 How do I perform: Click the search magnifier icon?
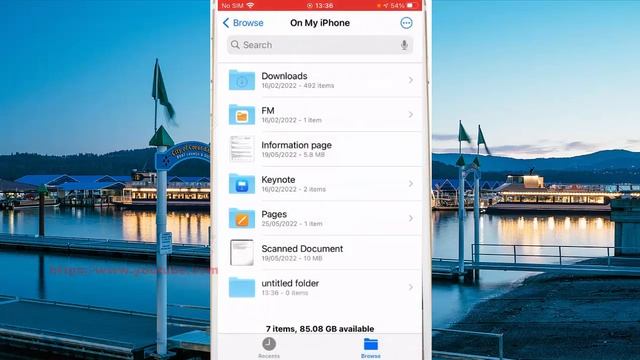pyautogui.click(x=235, y=44)
